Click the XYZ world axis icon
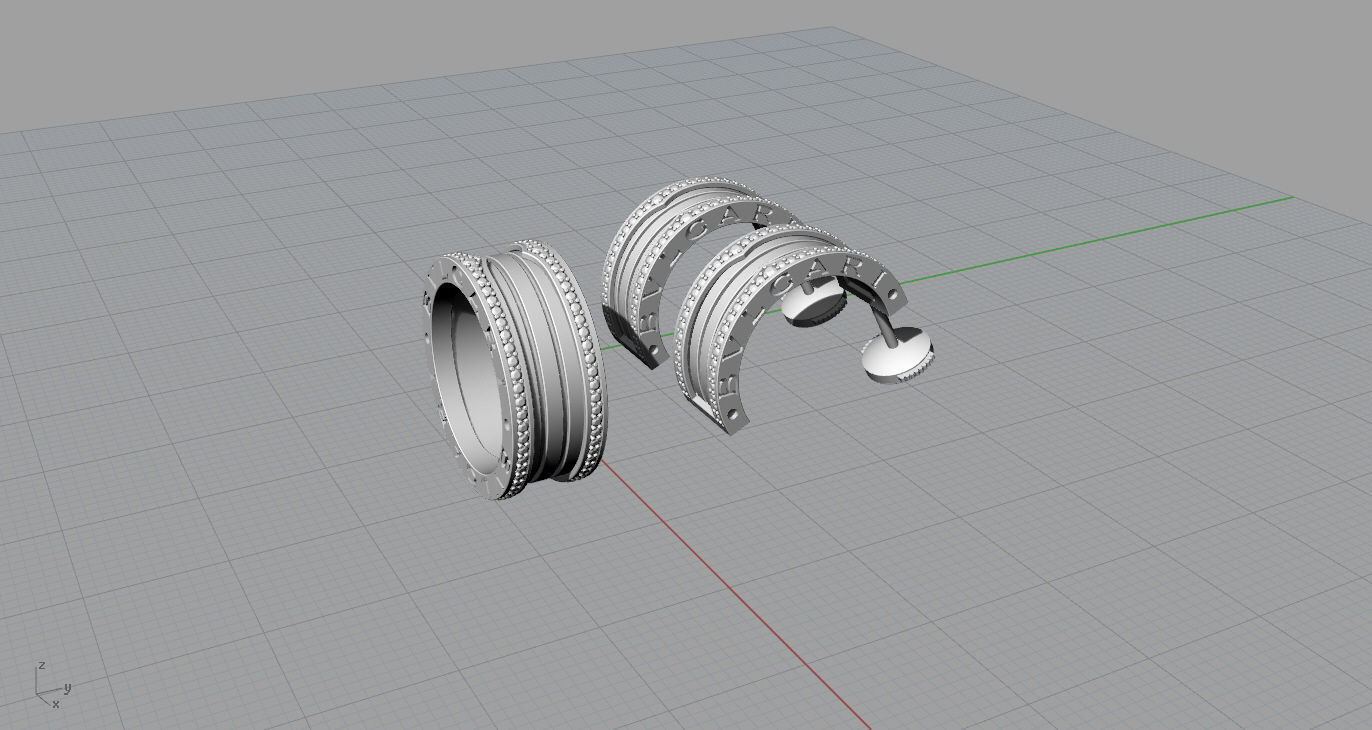Screen dimensions: 1372x730 coord(53,684)
